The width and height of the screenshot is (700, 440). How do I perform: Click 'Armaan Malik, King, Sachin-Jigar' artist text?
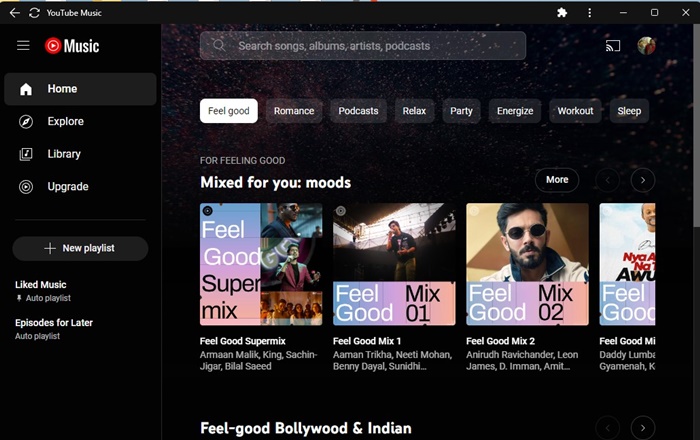(258, 361)
